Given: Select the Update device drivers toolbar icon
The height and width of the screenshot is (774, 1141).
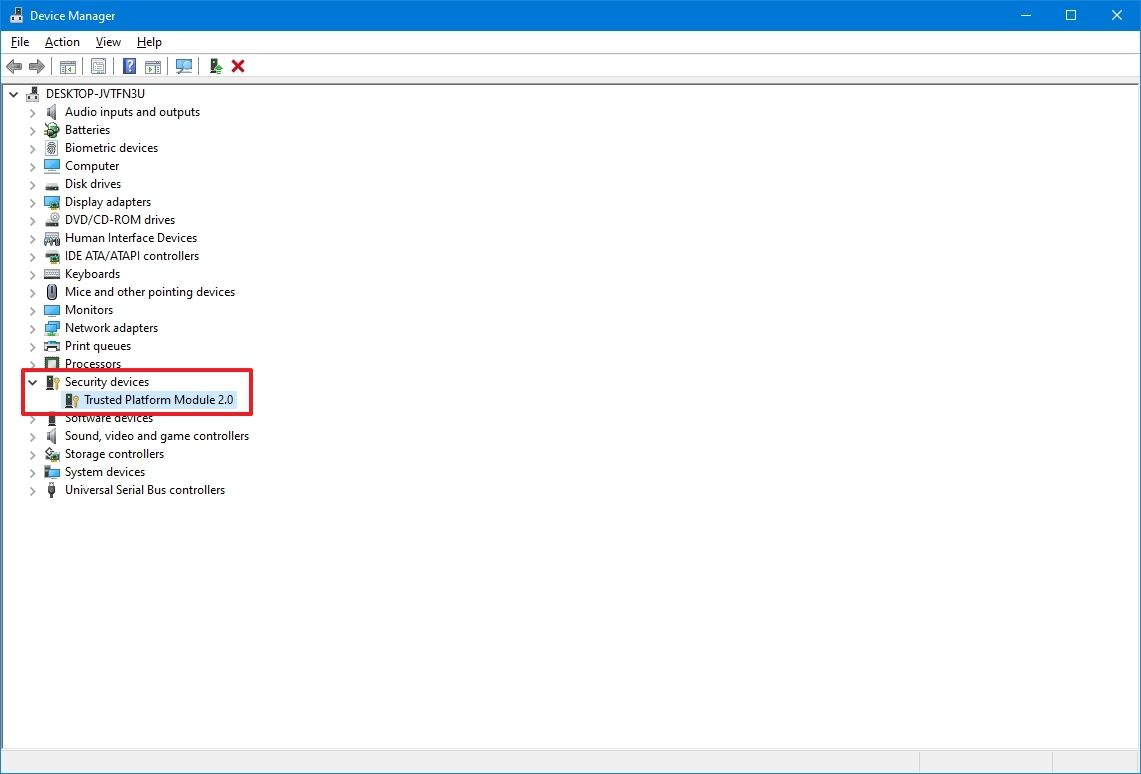Looking at the screenshot, I should [214, 66].
